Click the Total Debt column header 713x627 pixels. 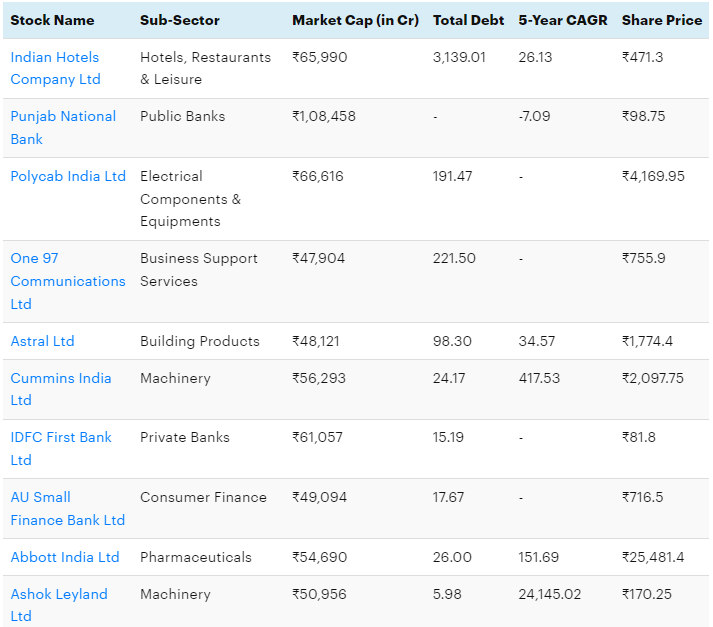[468, 20]
